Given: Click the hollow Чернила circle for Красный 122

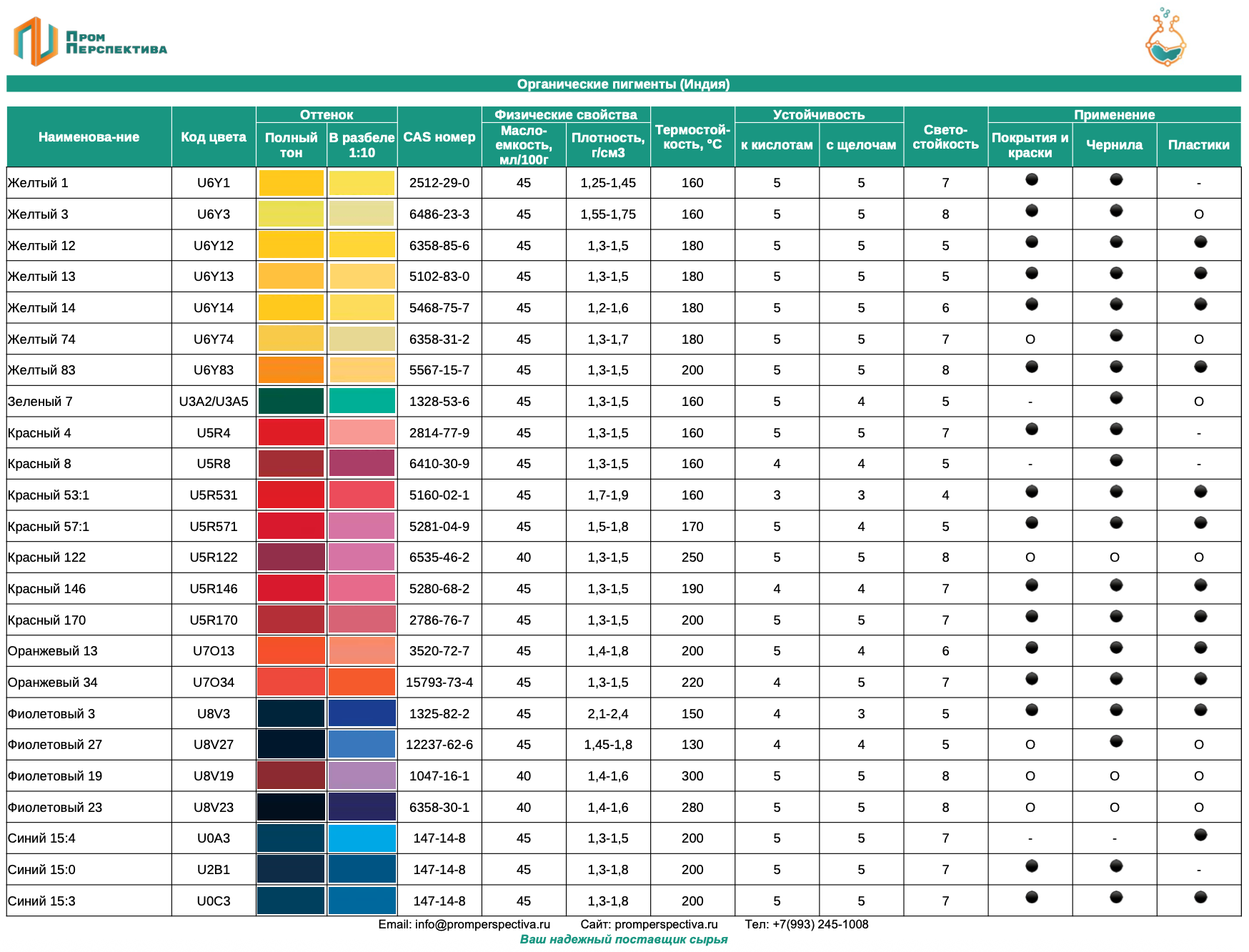Looking at the screenshot, I should 1114,557.
